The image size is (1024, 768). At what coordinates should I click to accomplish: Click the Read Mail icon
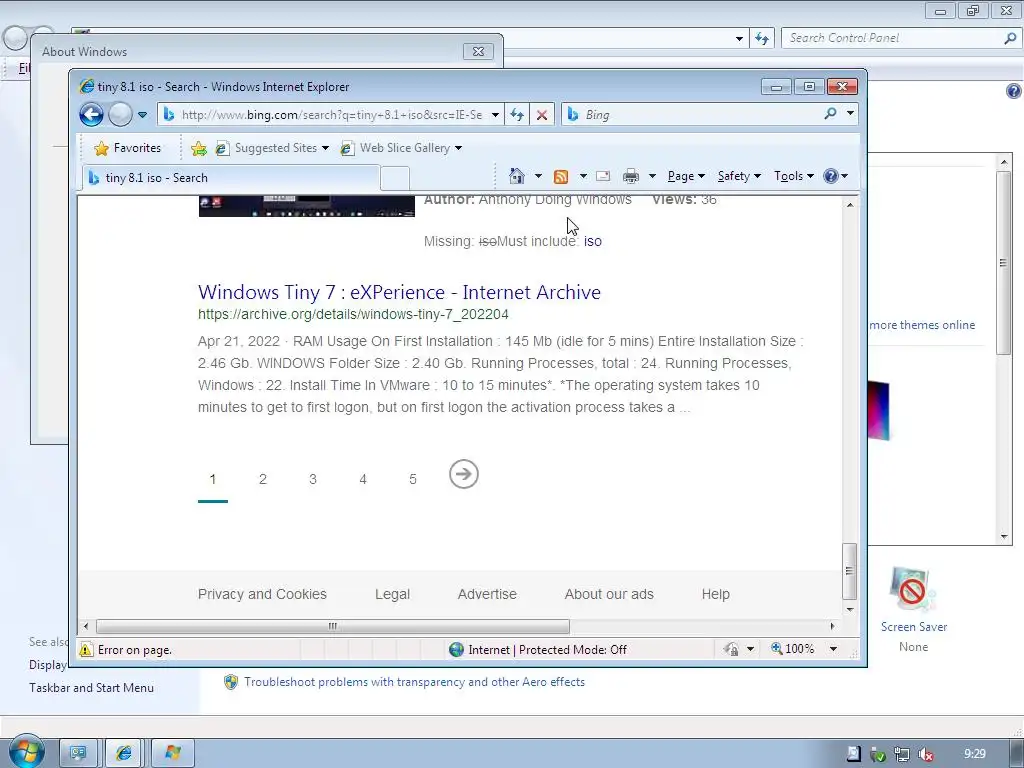(x=603, y=176)
